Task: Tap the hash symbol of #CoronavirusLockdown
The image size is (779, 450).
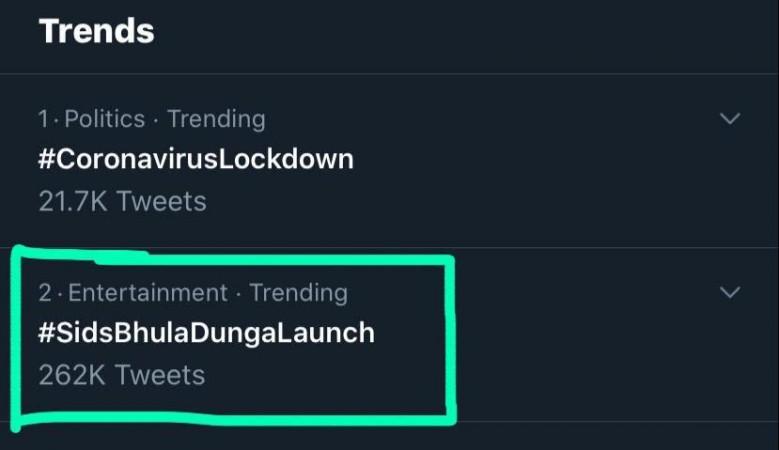Action: pos(46,160)
